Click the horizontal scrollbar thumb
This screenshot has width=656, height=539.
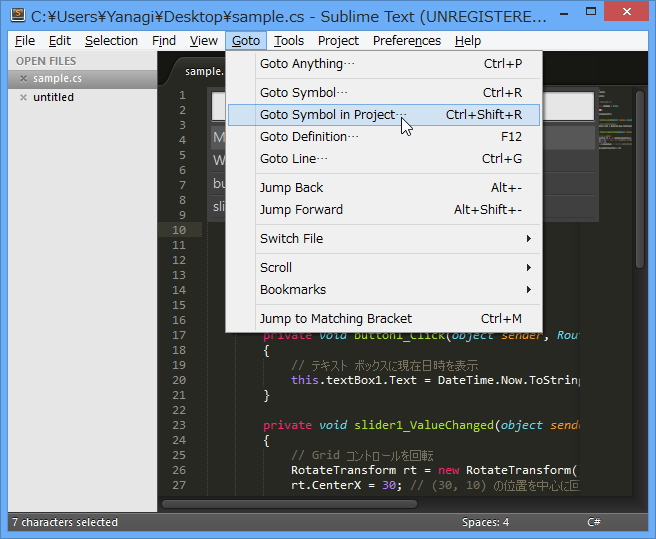tap(290, 504)
